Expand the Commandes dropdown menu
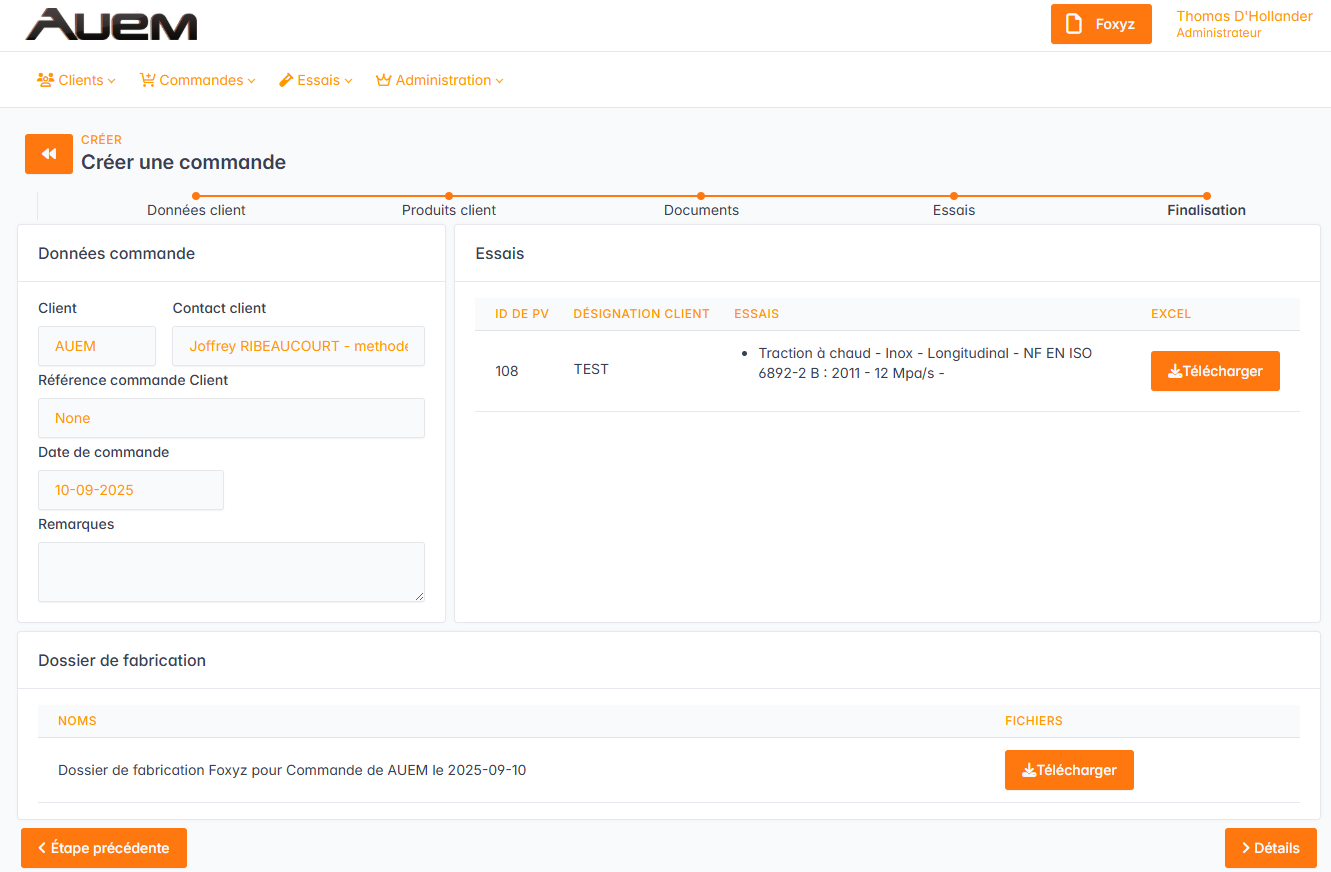1331x872 pixels. pos(207,80)
